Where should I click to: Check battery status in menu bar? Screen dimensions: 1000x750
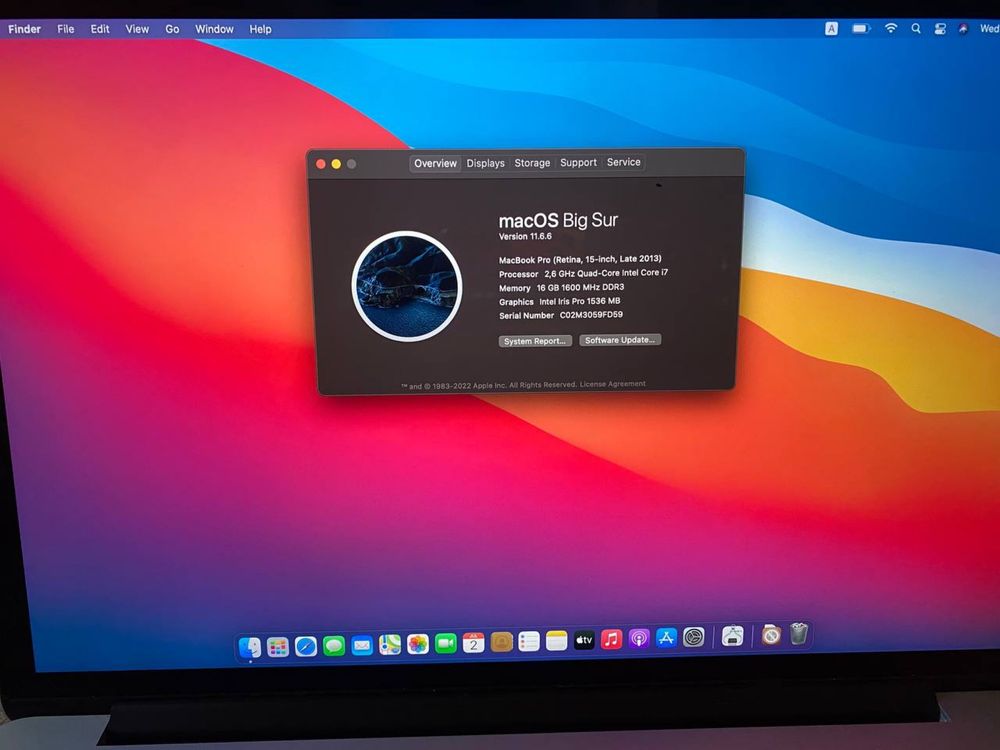(861, 29)
